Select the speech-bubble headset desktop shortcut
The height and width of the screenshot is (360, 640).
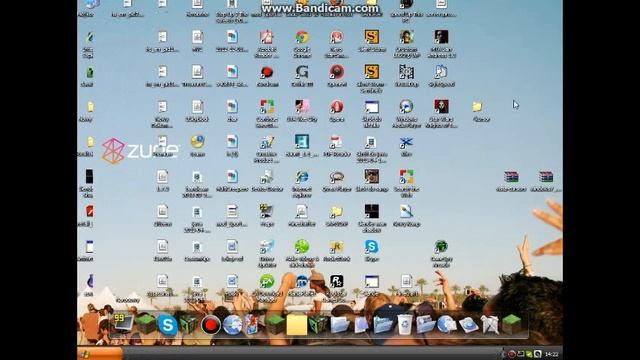pos(337,177)
